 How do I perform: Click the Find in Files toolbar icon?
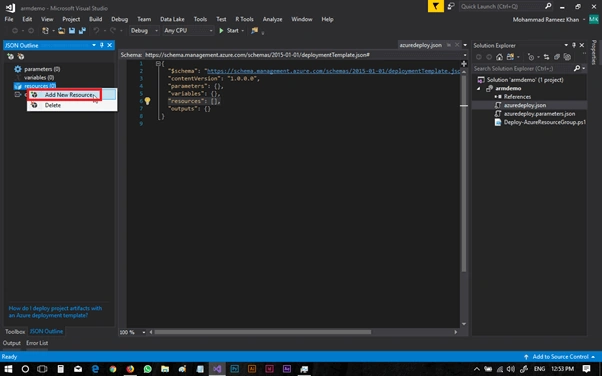tap(254, 31)
